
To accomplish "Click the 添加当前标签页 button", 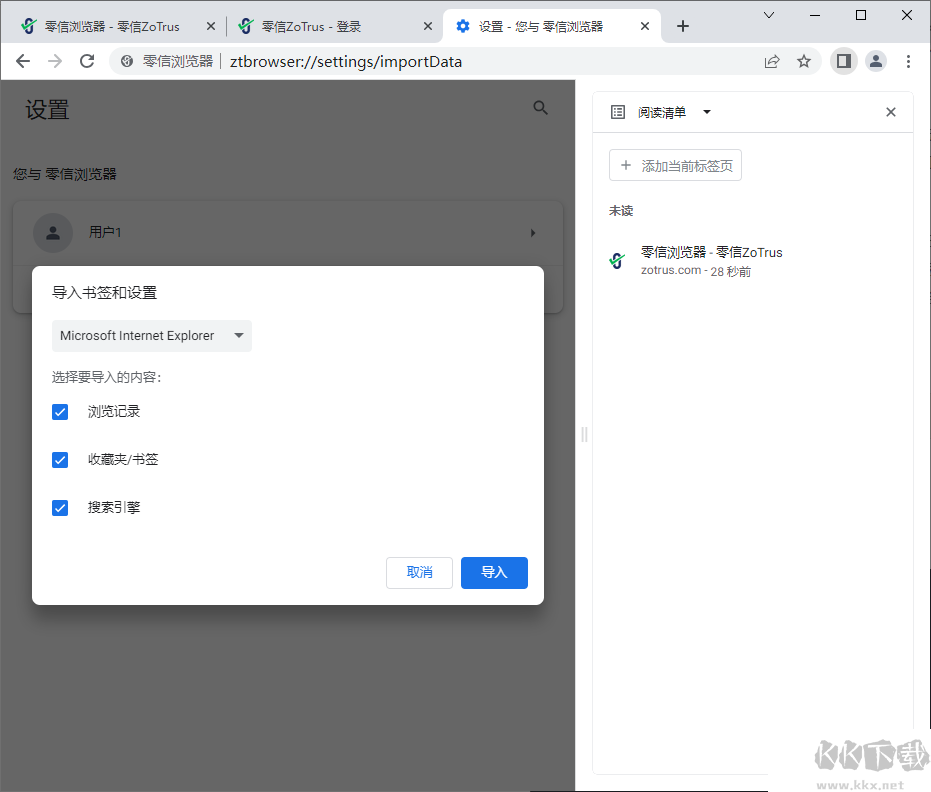I will pos(675,165).
